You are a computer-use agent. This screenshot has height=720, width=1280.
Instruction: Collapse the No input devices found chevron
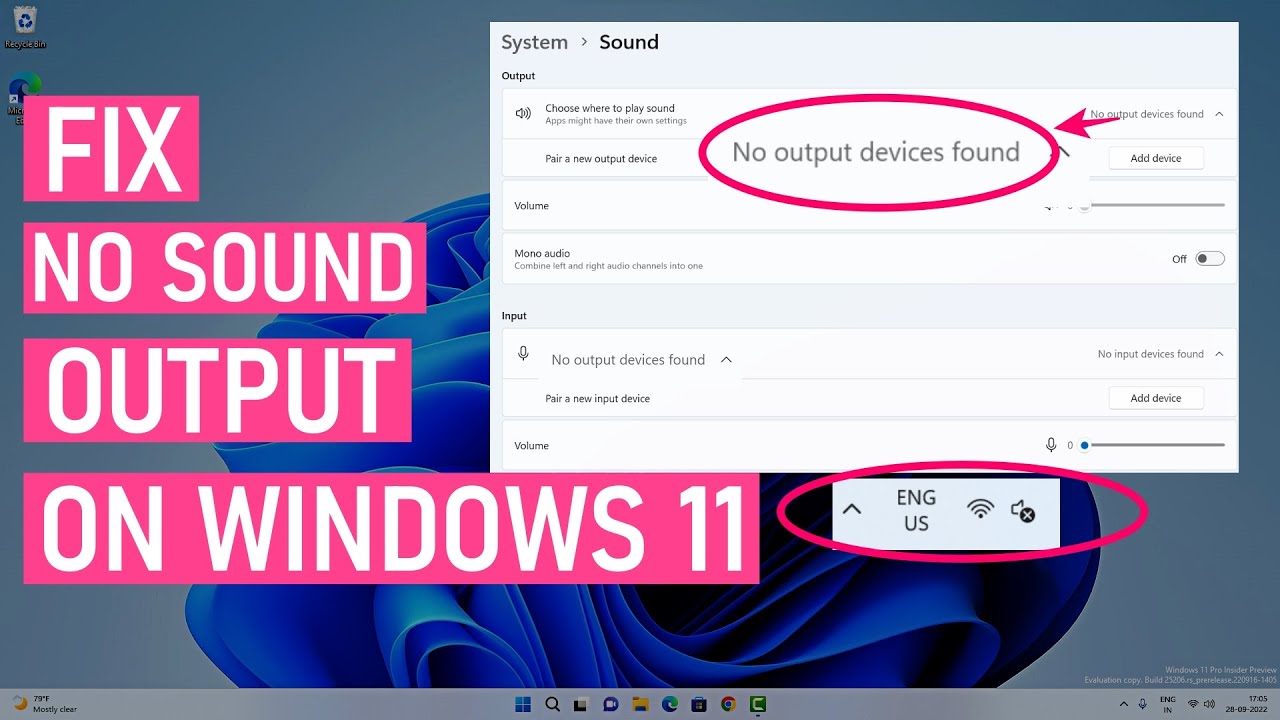(1219, 354)
